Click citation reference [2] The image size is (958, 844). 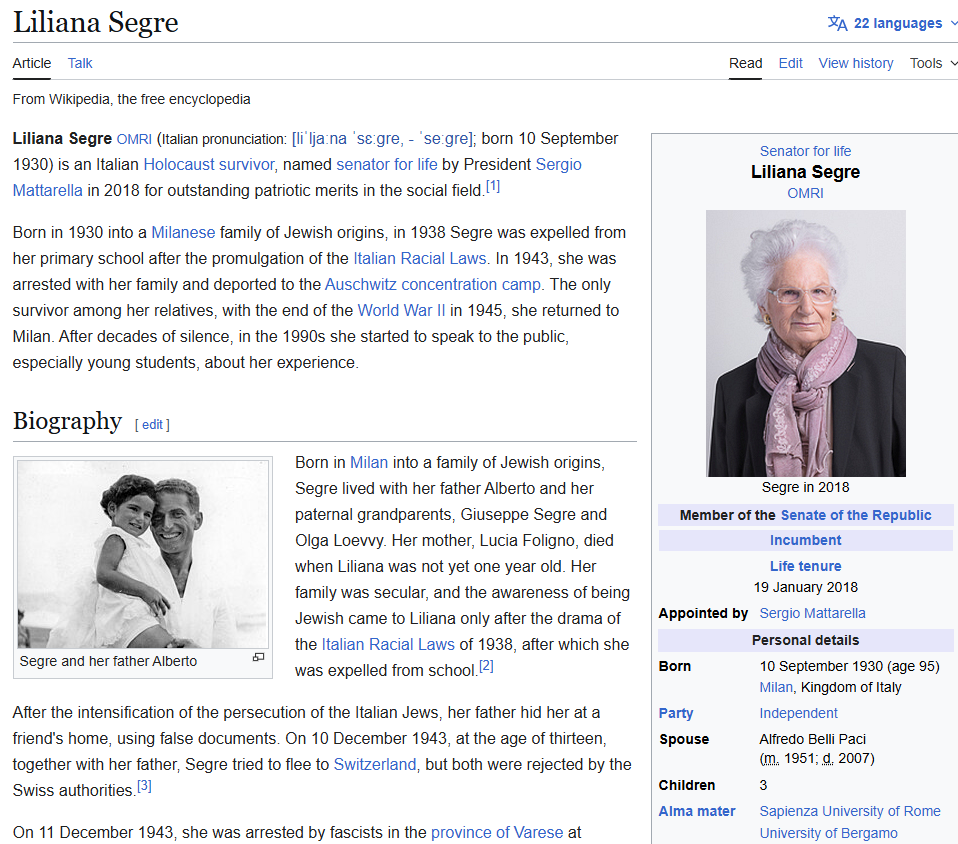486,666
